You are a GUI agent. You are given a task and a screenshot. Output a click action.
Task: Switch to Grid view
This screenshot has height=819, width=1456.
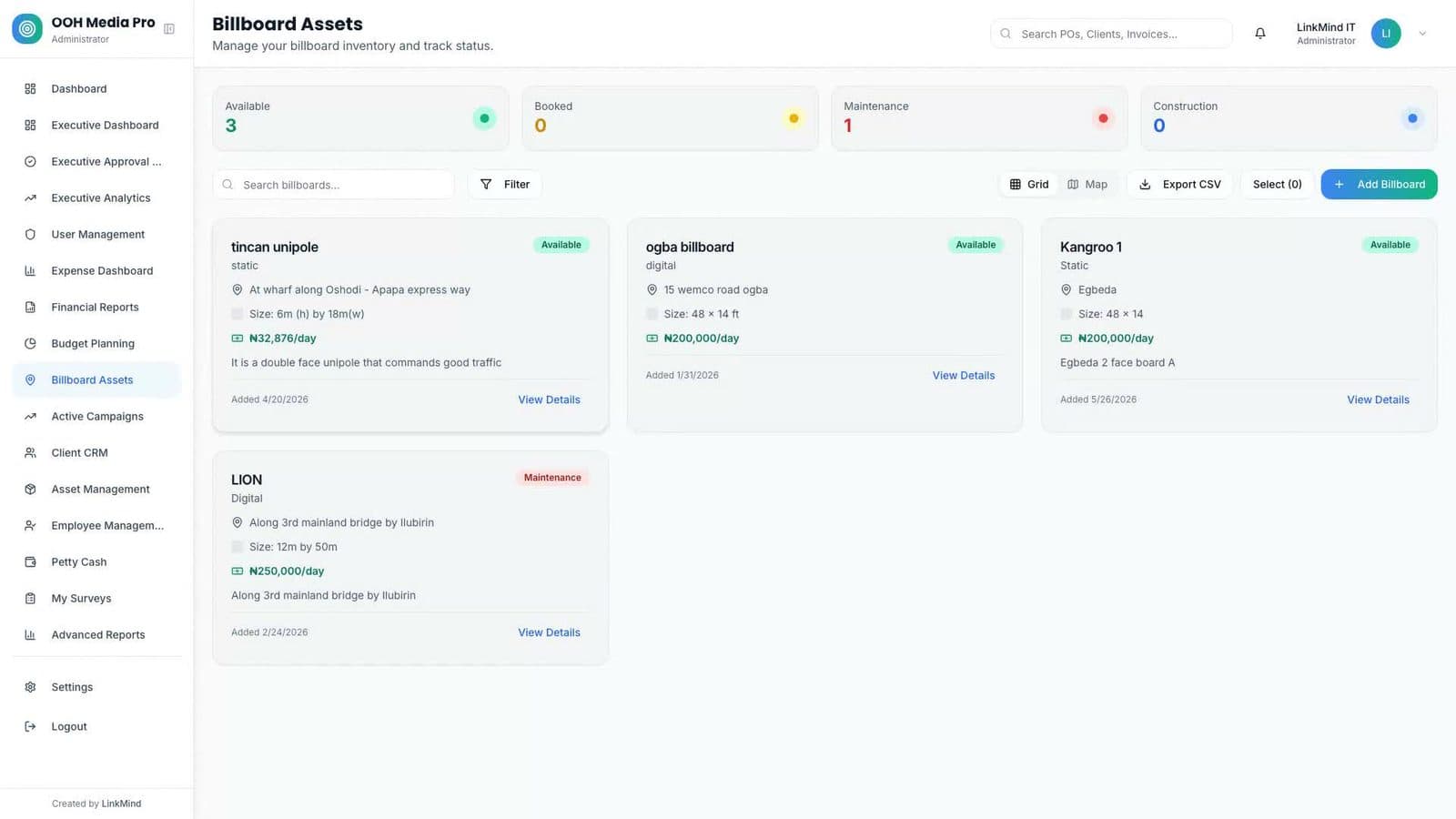coord(1029,184)
